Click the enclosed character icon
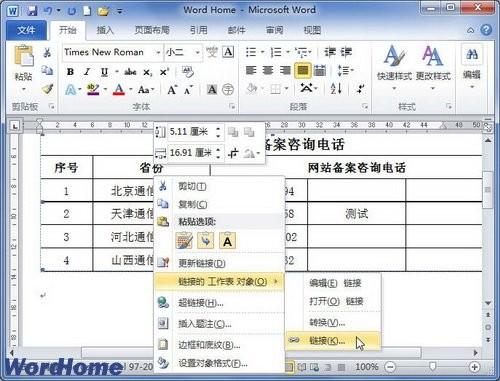This screenshot has width=500, height=381. 228,89
